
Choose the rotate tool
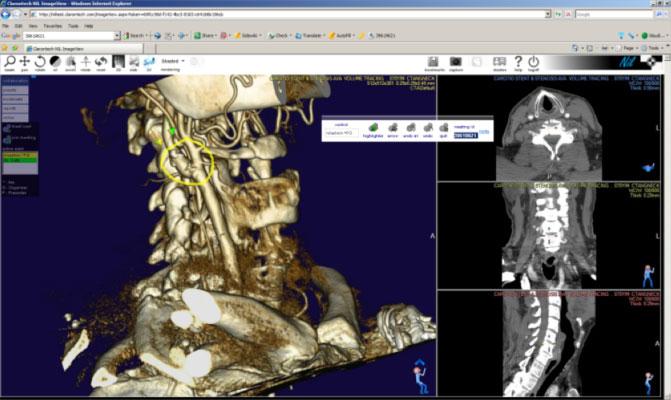click(39, 63)
